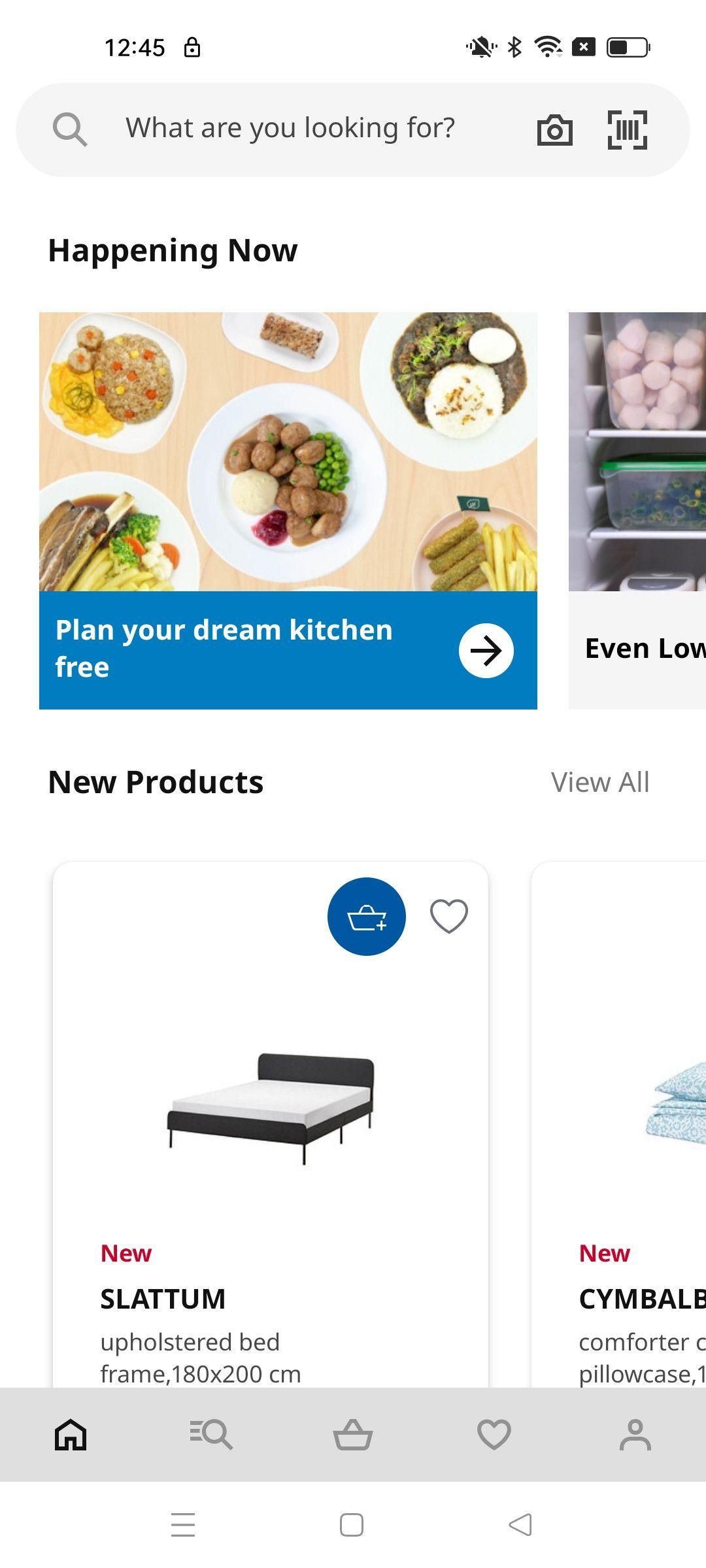Image resolution: width=706 pixels, height=1568 pixels.
Task: Click the arrow on dream kitchen banner
Action: click(486, 651)
